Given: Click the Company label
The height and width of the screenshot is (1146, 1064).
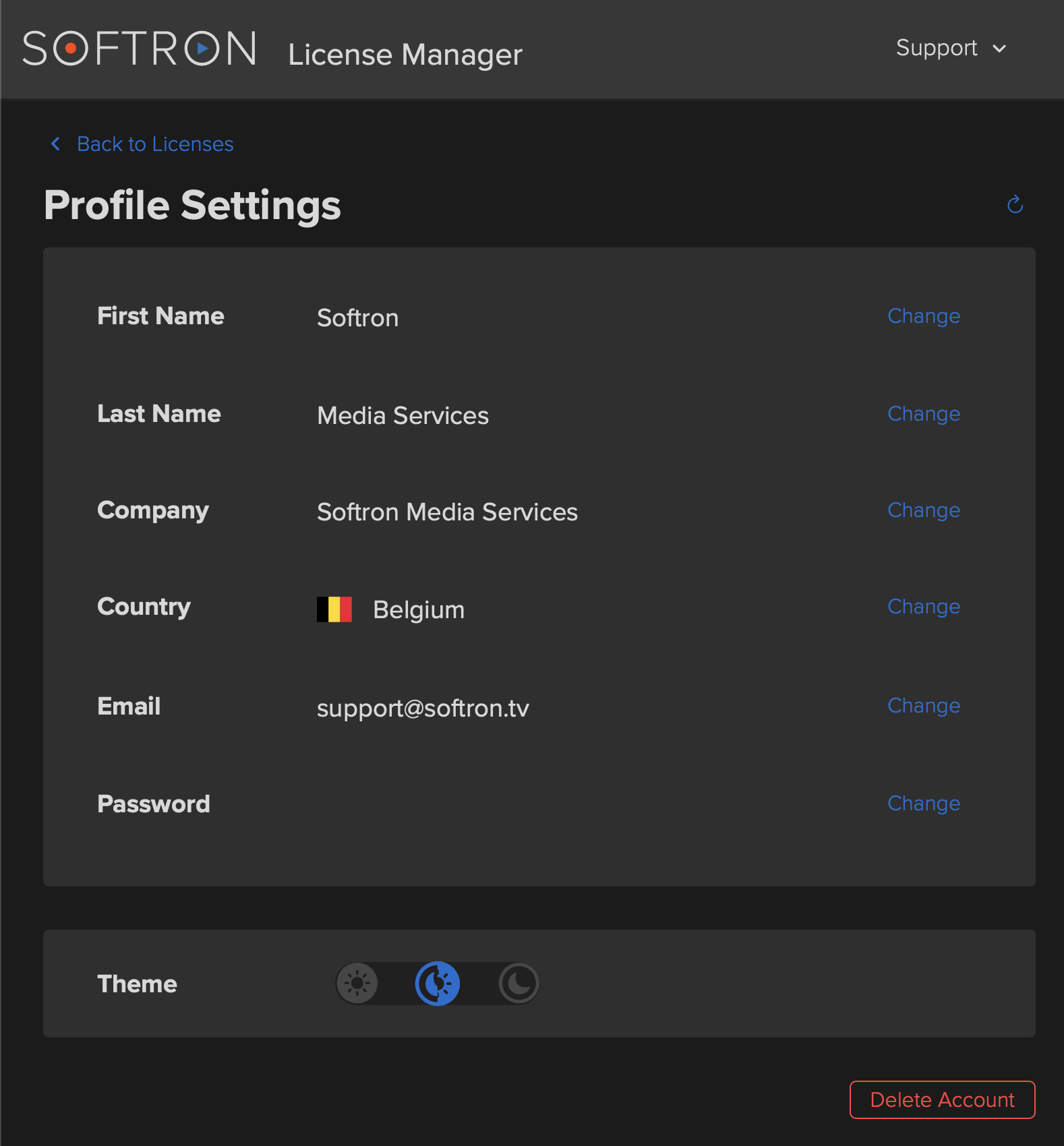Looking at the screenshot, I should pos(152,511).
